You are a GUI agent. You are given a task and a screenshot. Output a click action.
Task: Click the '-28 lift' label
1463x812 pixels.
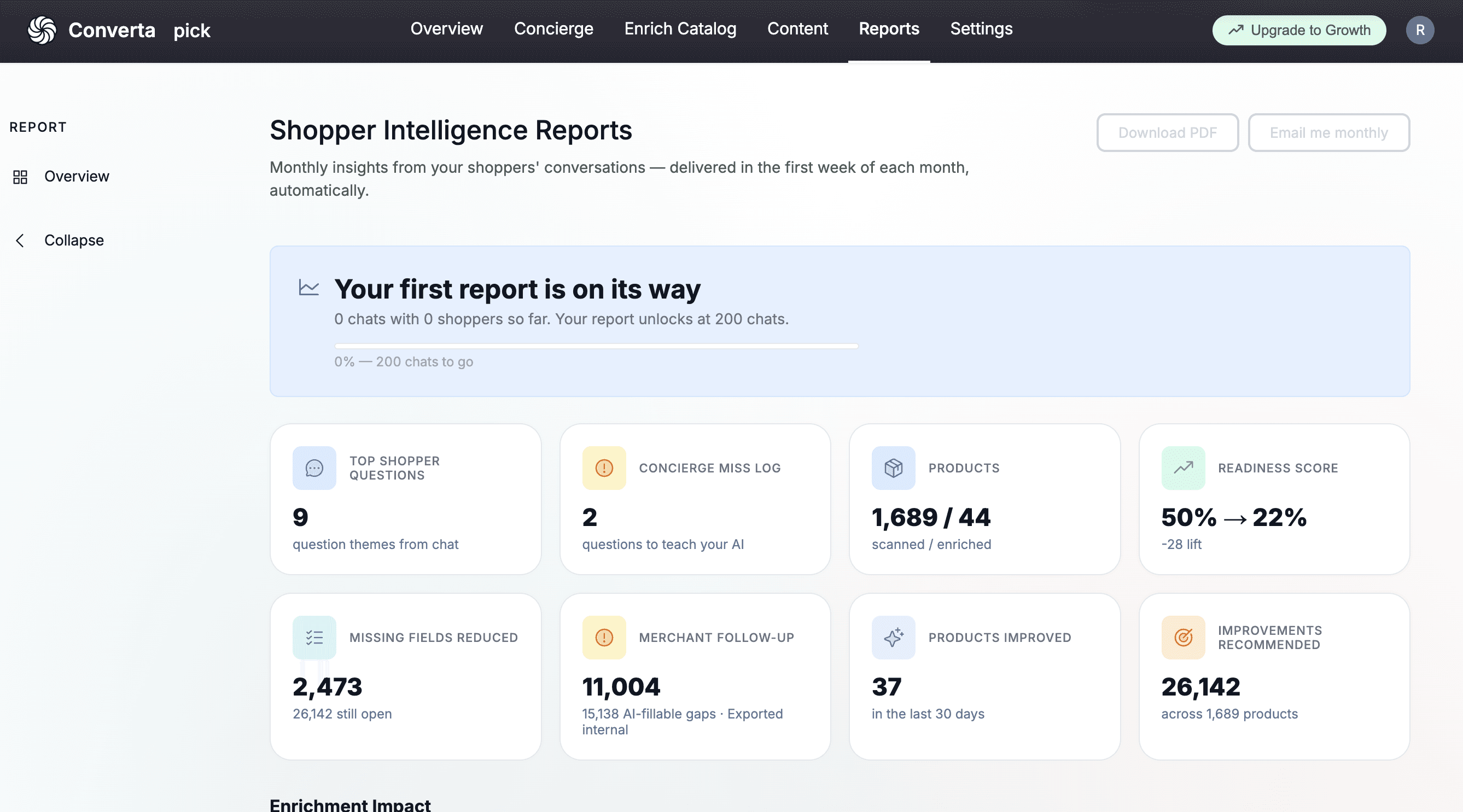pyautogui.click(x=1181, y=544)
